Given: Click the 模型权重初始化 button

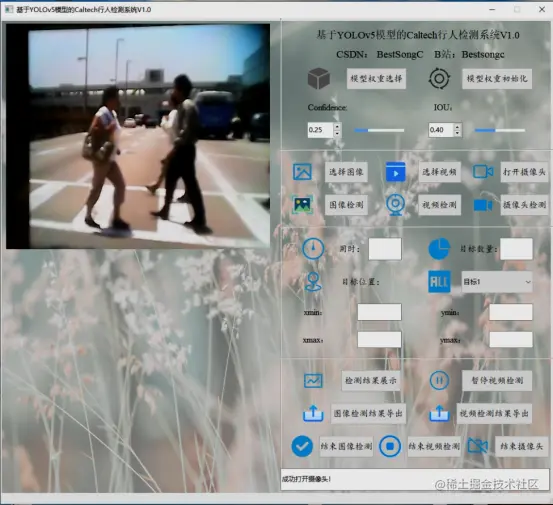Looking at the screenshot, I should pos(497,79).
